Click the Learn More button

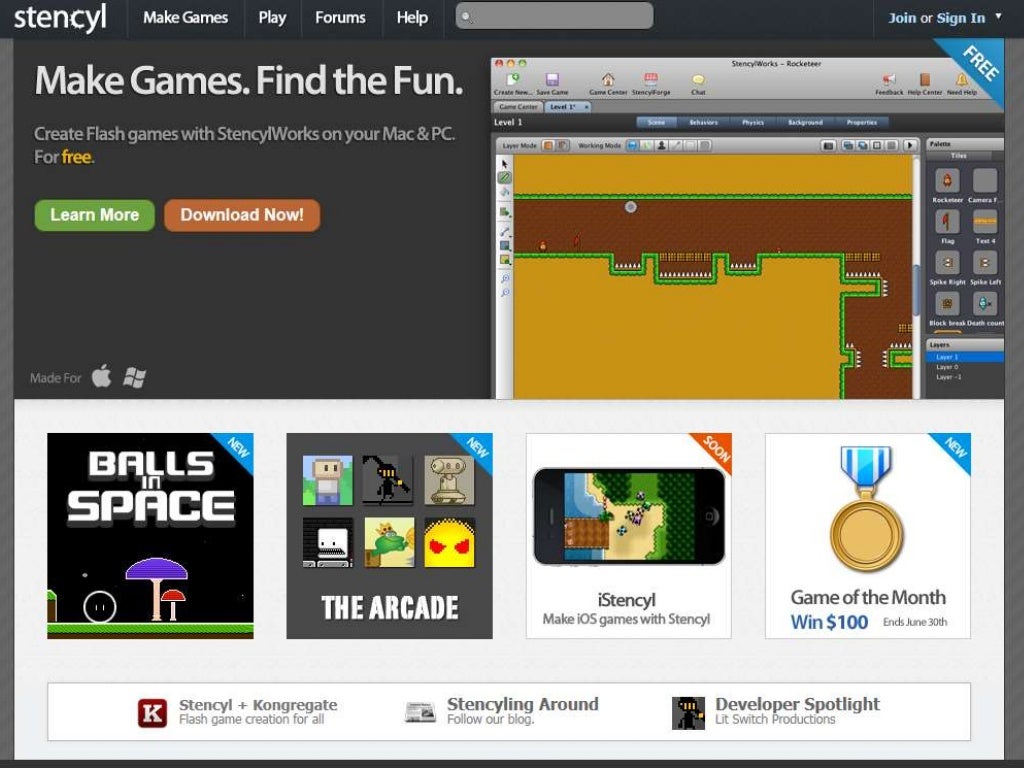(x=95, y=215)
